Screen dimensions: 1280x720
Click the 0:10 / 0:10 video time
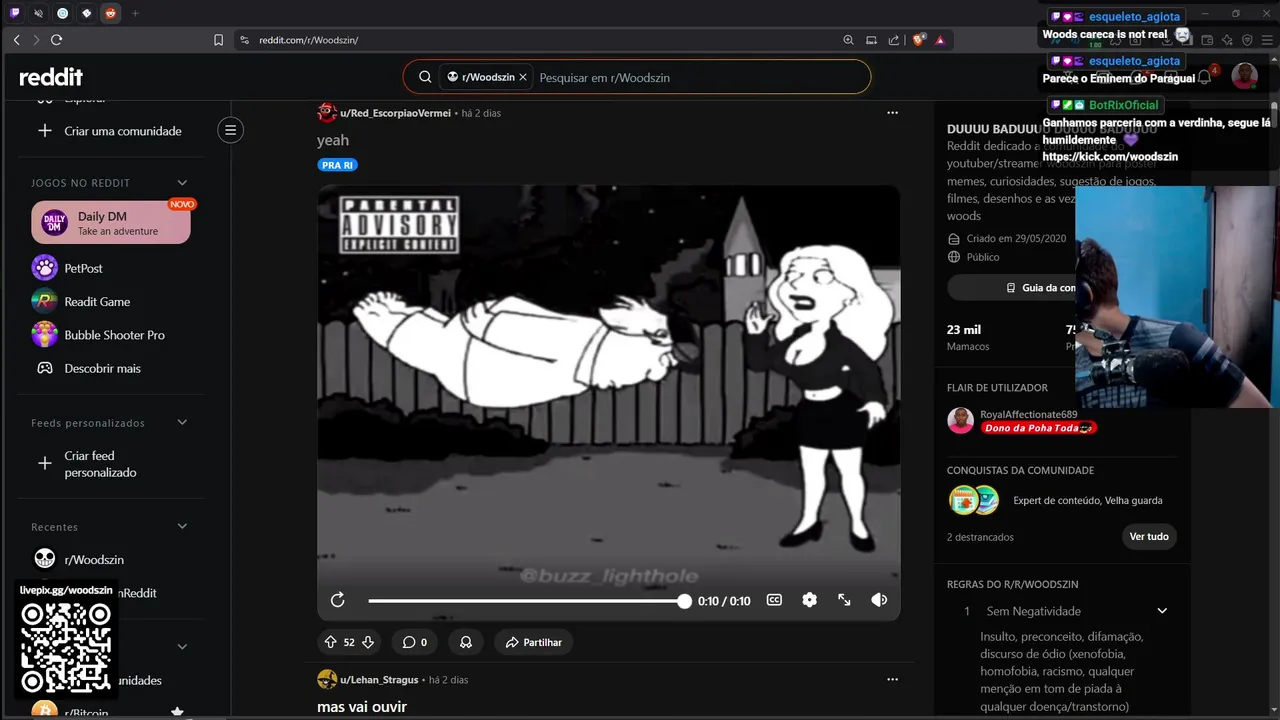pyautogui.click(x=724, y=601)
